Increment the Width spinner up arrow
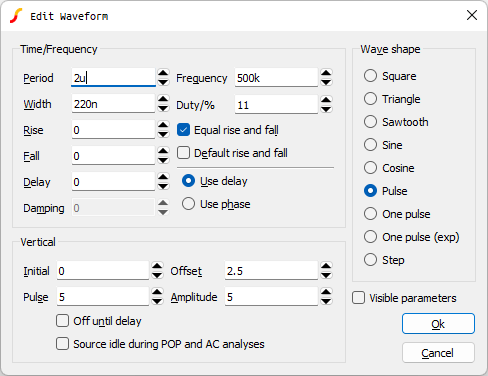The image size is (488, 376). (x=163, y=99)
